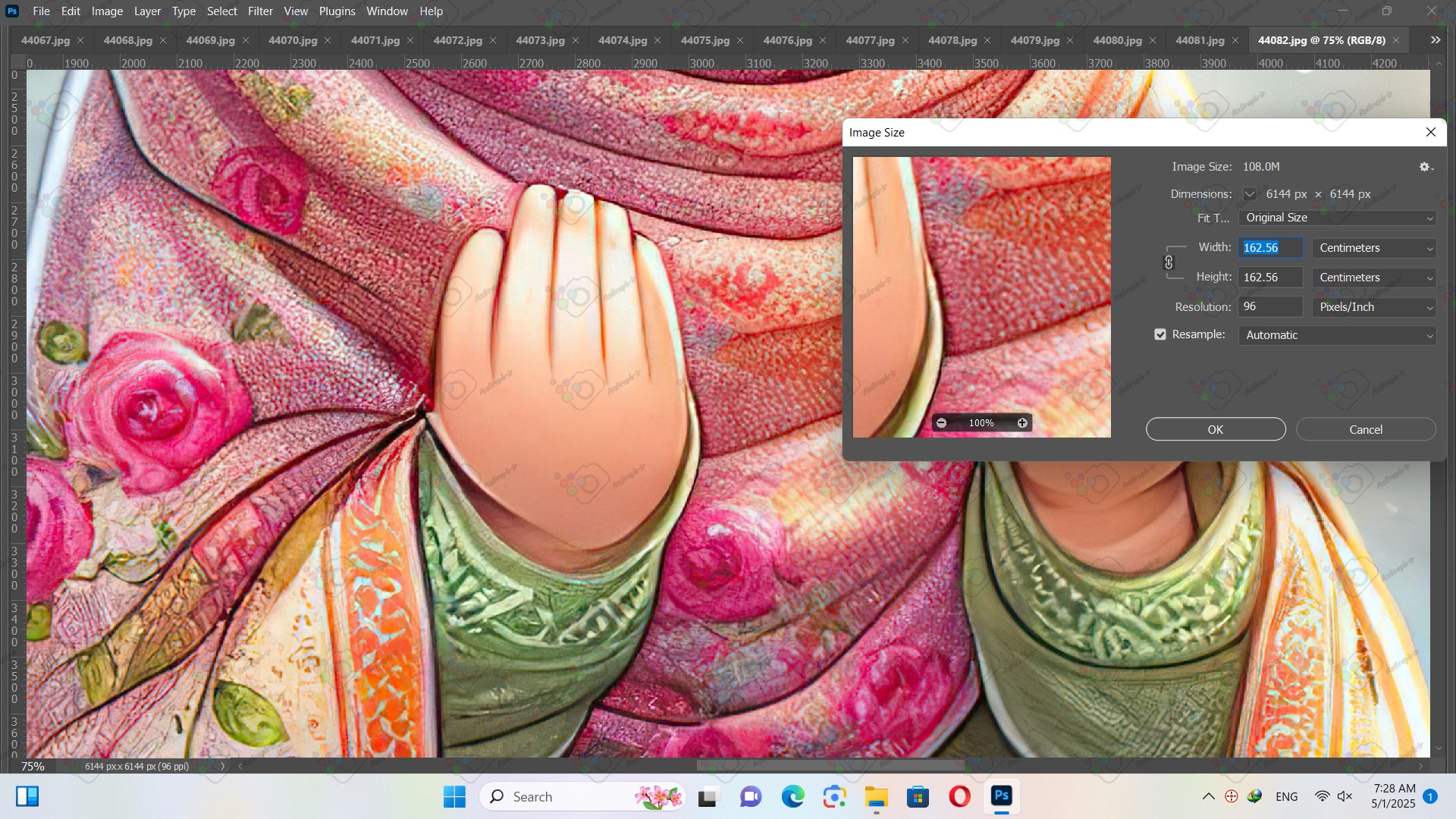Open the widgets panel icon on taskbar
Viewport: 1456px width, 819px height.
(27, 797)
